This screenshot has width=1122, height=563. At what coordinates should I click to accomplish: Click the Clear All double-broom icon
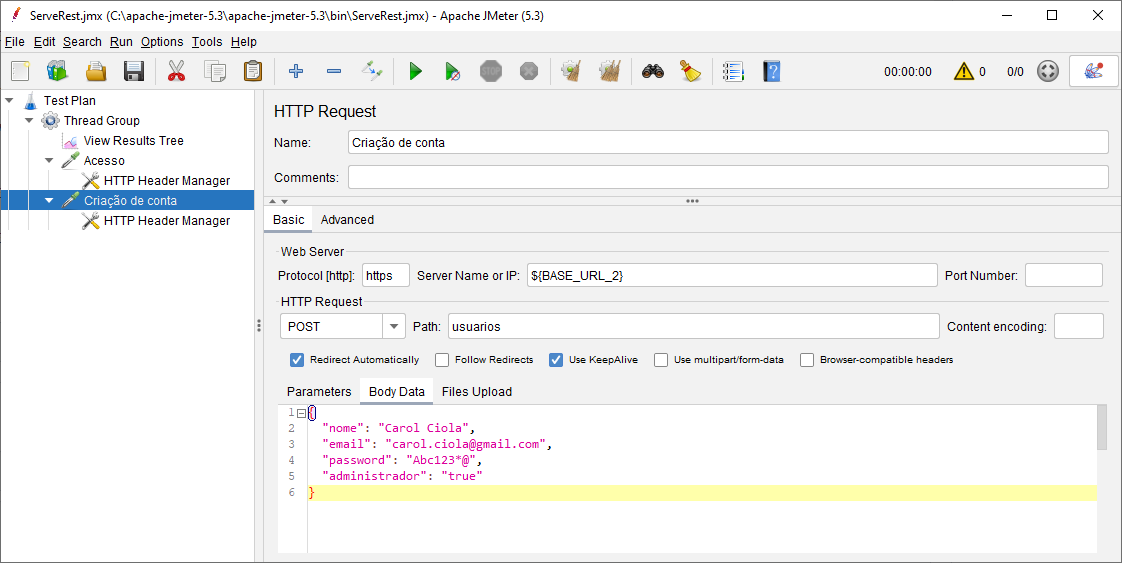[610, 71]
